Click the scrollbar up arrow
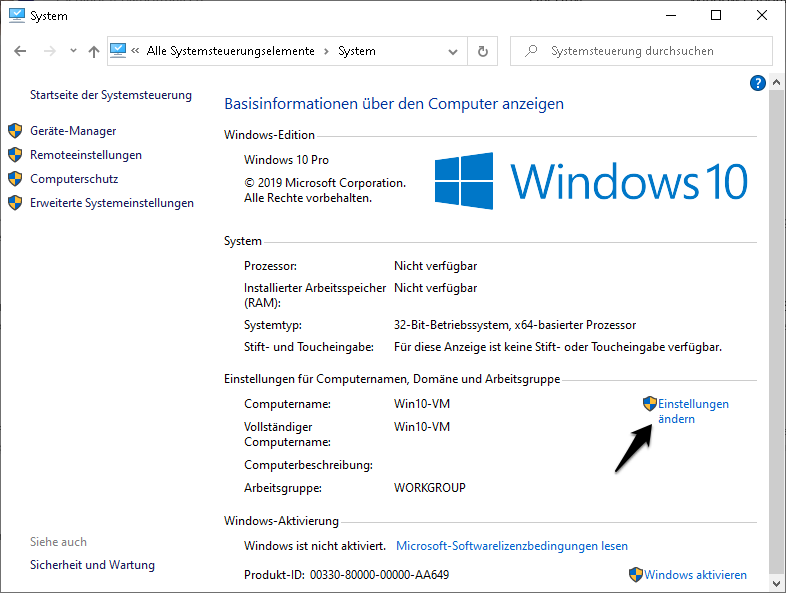 tap(776, 82)
